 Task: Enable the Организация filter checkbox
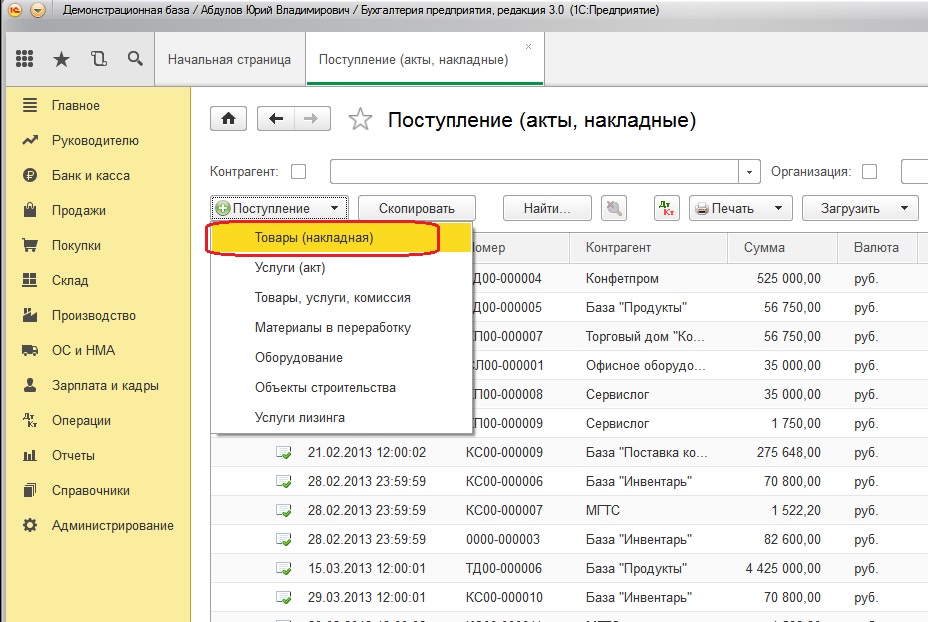pyautogui.click(x=869, y=172)
